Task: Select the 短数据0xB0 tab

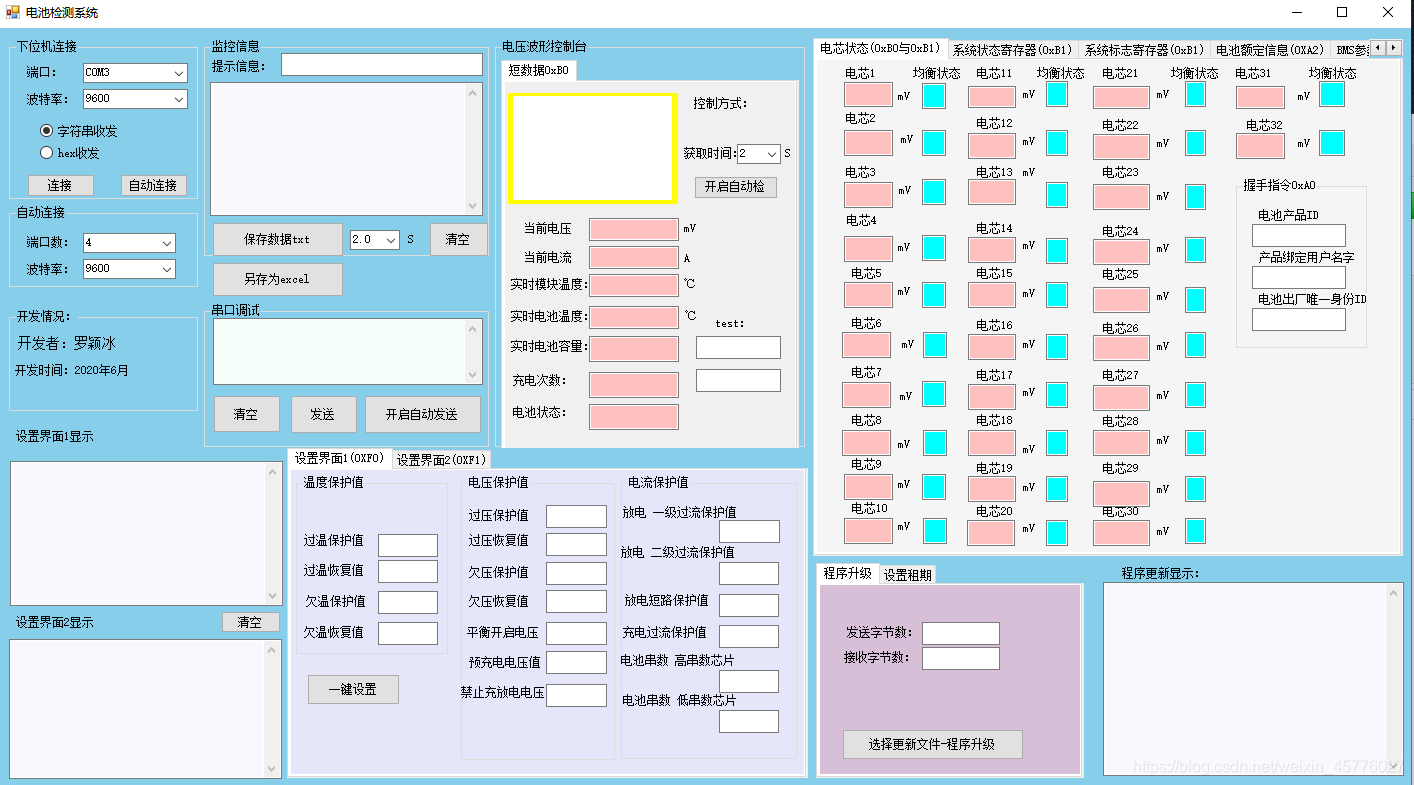Action: (539, 70)
